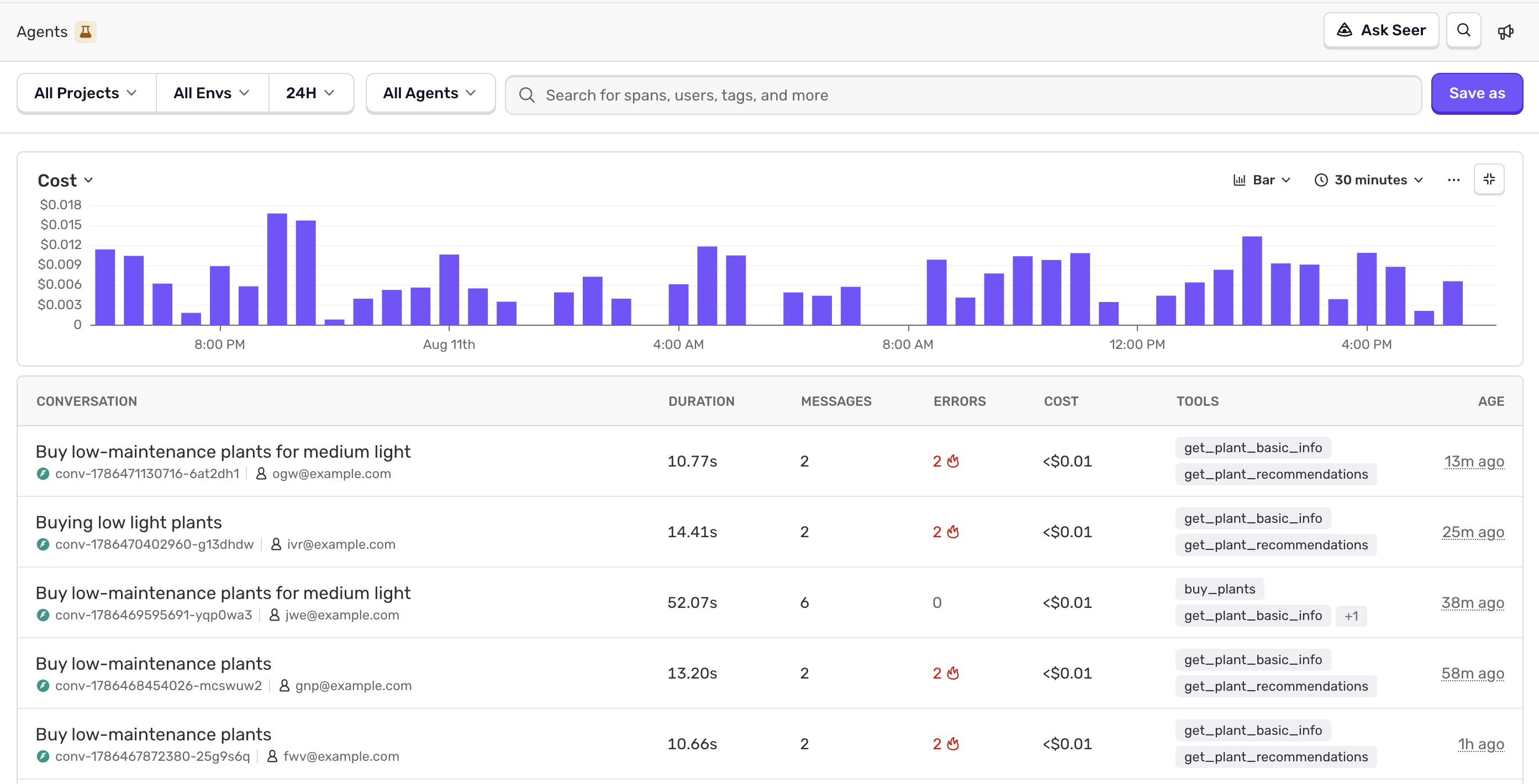Screen dimensions: 1539x784
Task: Click the '38m ago' age timestamp
Action: coord(1472,602)
